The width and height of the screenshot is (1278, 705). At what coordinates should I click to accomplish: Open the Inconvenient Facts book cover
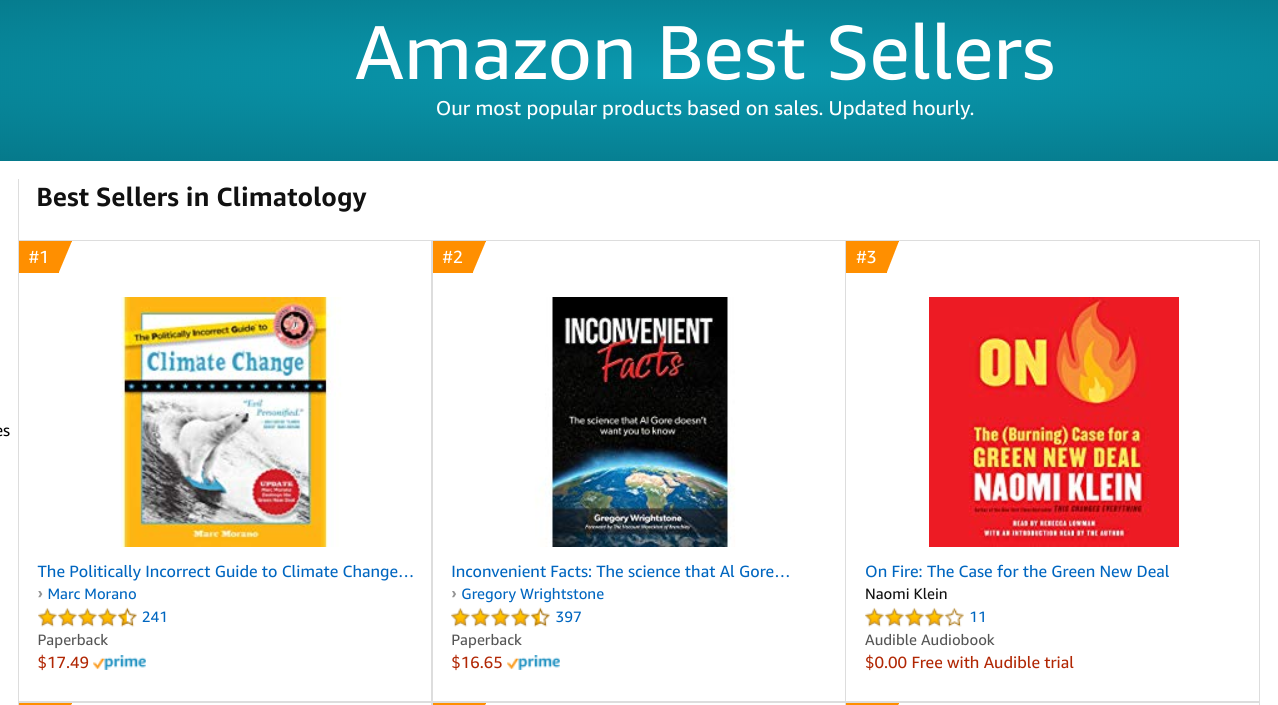639,422
